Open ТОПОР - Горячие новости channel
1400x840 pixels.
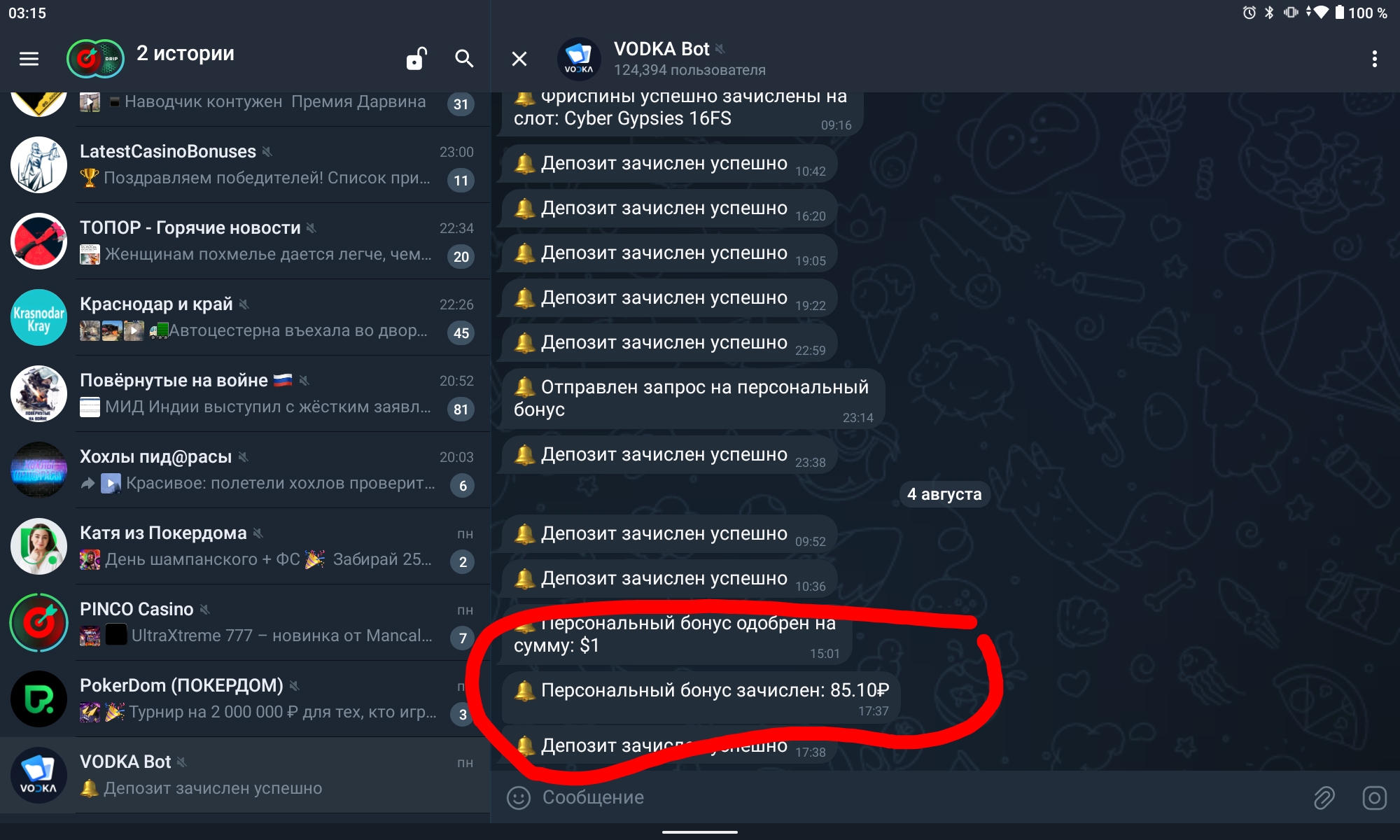[x=245, y=241]
